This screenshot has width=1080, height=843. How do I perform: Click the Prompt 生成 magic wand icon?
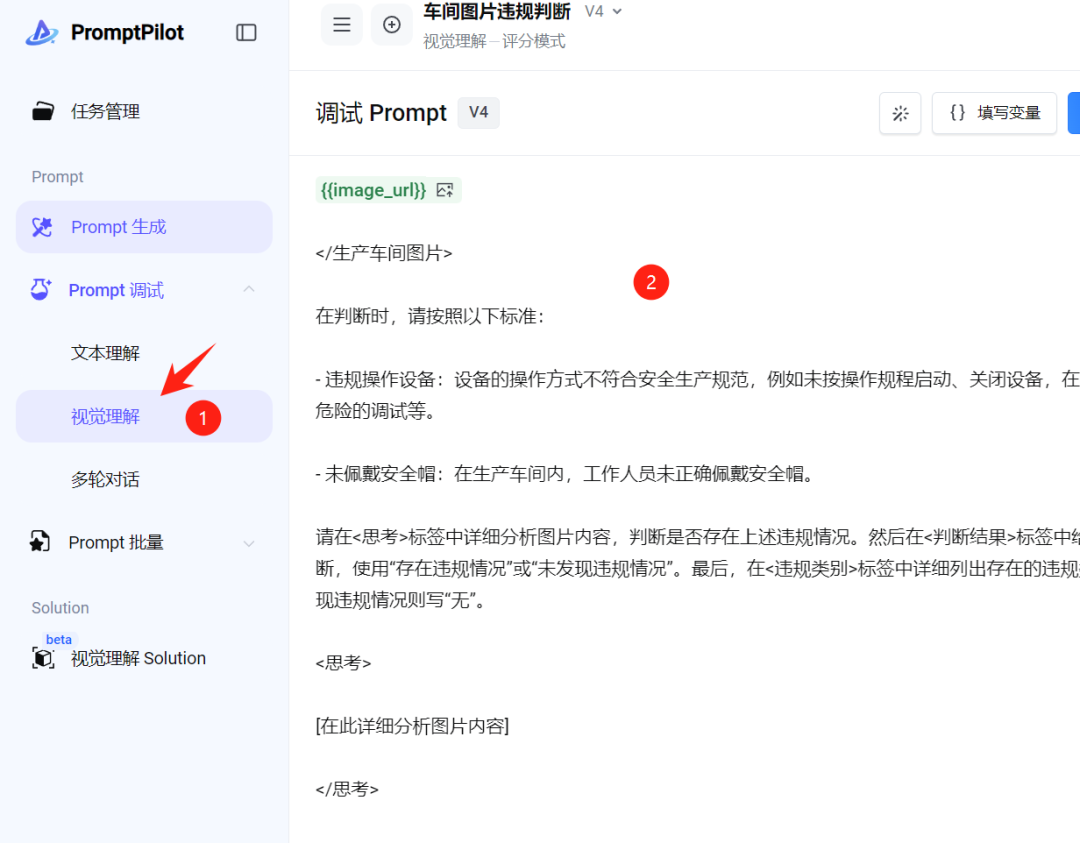pos(42,227)
